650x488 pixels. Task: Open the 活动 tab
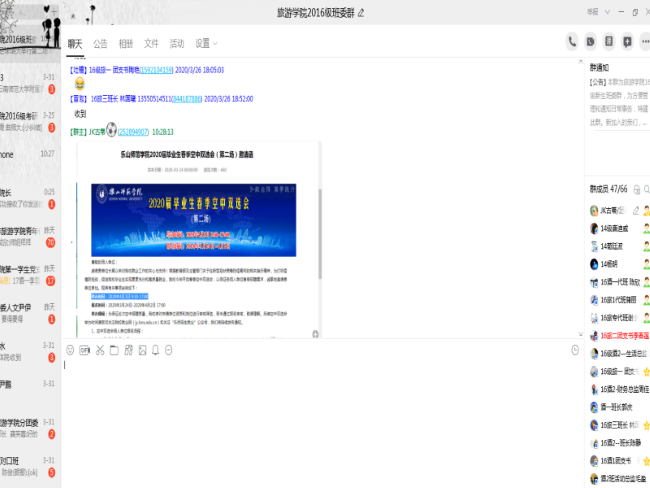(x=177, y=44)
